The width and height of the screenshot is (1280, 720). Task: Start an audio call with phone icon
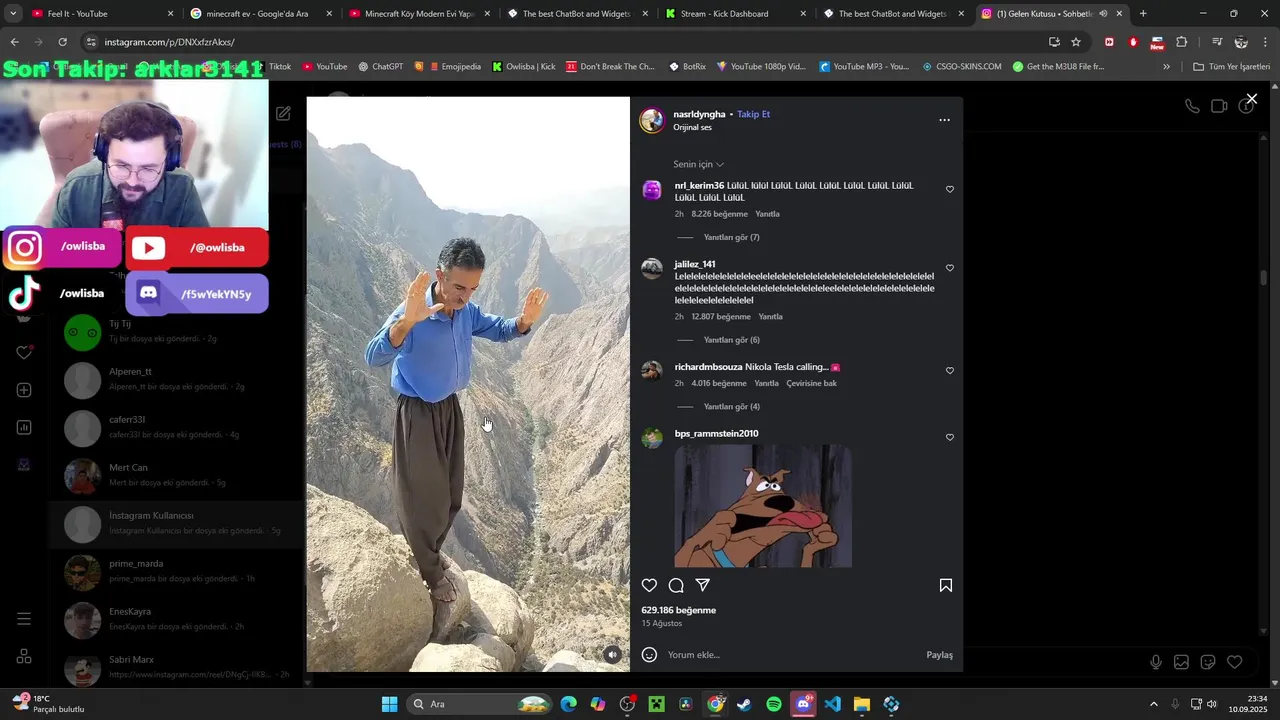pos(1192,106)
